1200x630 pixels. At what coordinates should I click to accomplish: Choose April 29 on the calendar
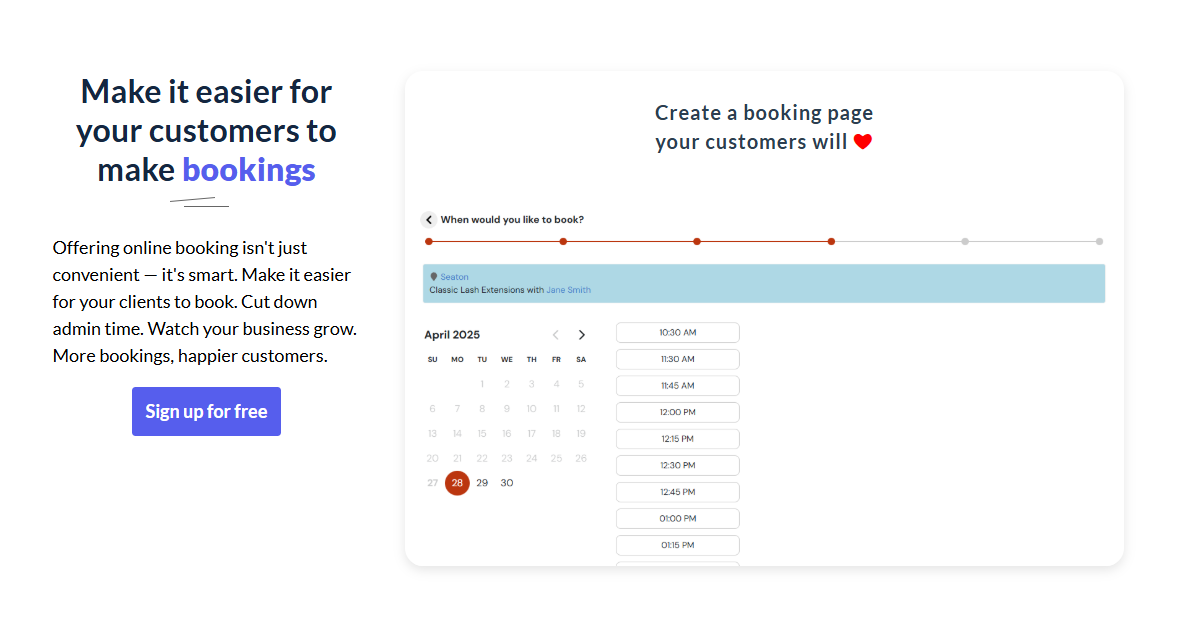pos(482,483)
